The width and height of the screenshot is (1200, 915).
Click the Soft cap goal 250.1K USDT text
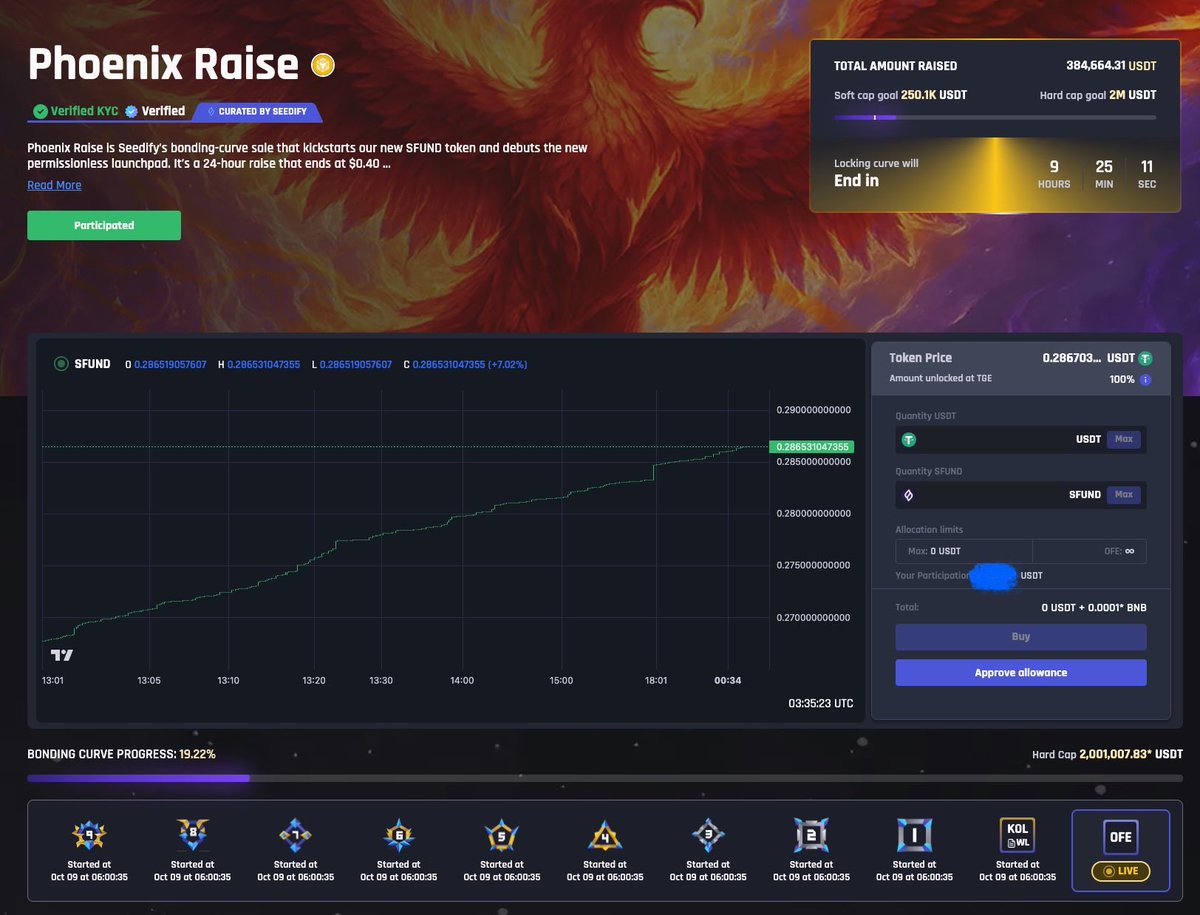(900, 95)
